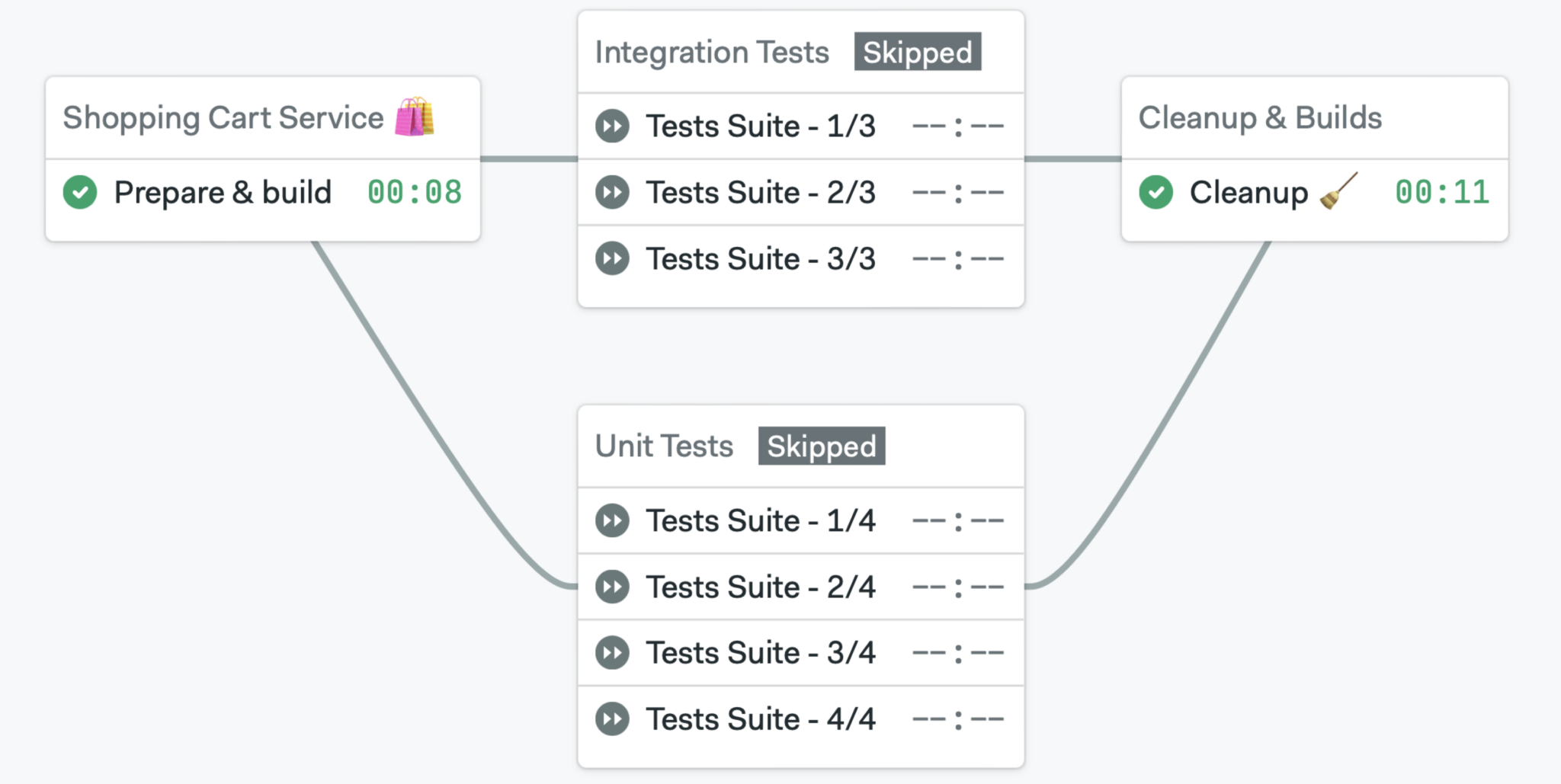This screenshot has height=784, width=1561.
Task: Click the shopping bags emoji in Shopping Cart Service
Action: 418,116
